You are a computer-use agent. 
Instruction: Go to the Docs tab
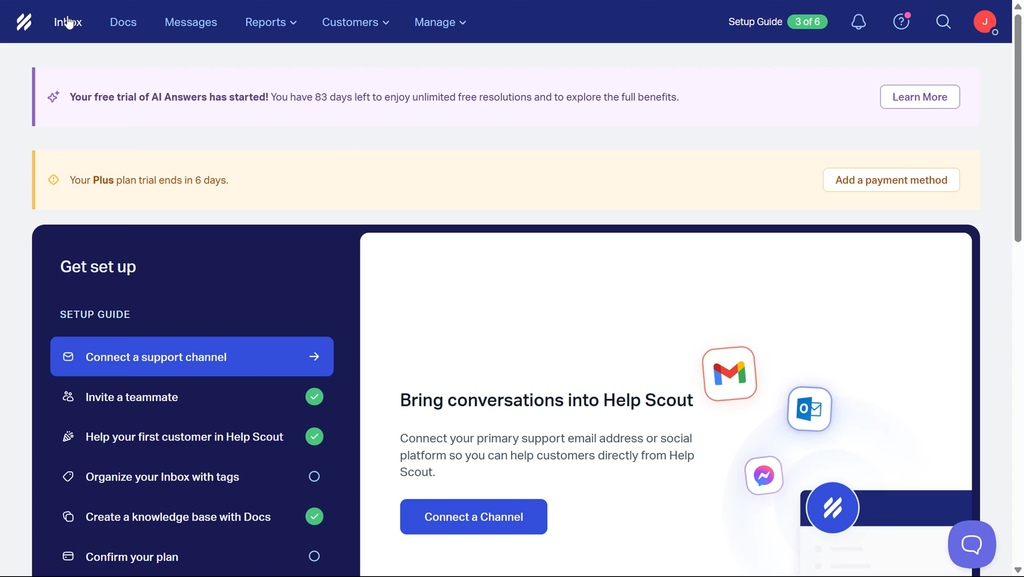coord(123,22)
